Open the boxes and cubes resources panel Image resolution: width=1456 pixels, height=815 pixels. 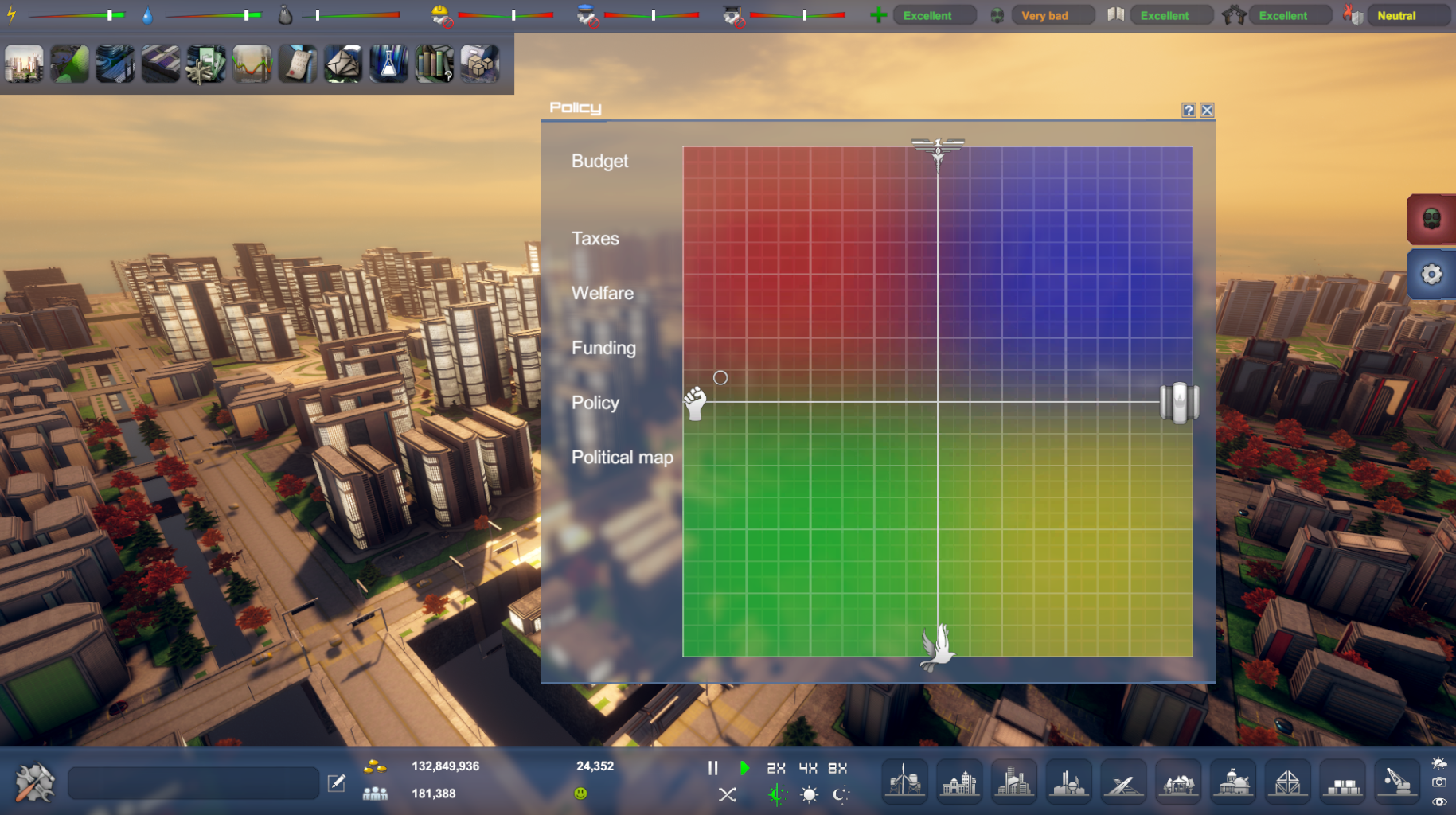pyautogui.click(x=480, y=64)
